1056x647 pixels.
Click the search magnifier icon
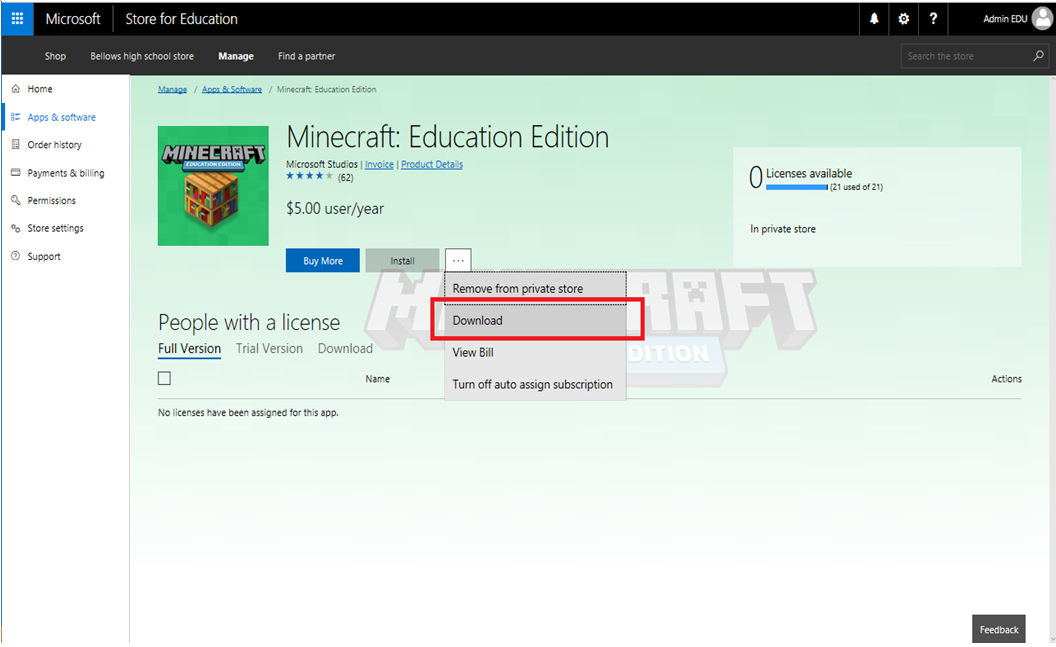pyautogui.click(x=1038, y=56)
